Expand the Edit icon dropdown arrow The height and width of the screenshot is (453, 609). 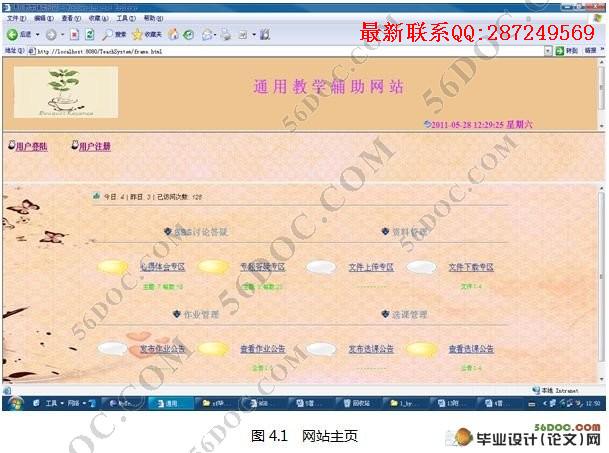point(254,35)
